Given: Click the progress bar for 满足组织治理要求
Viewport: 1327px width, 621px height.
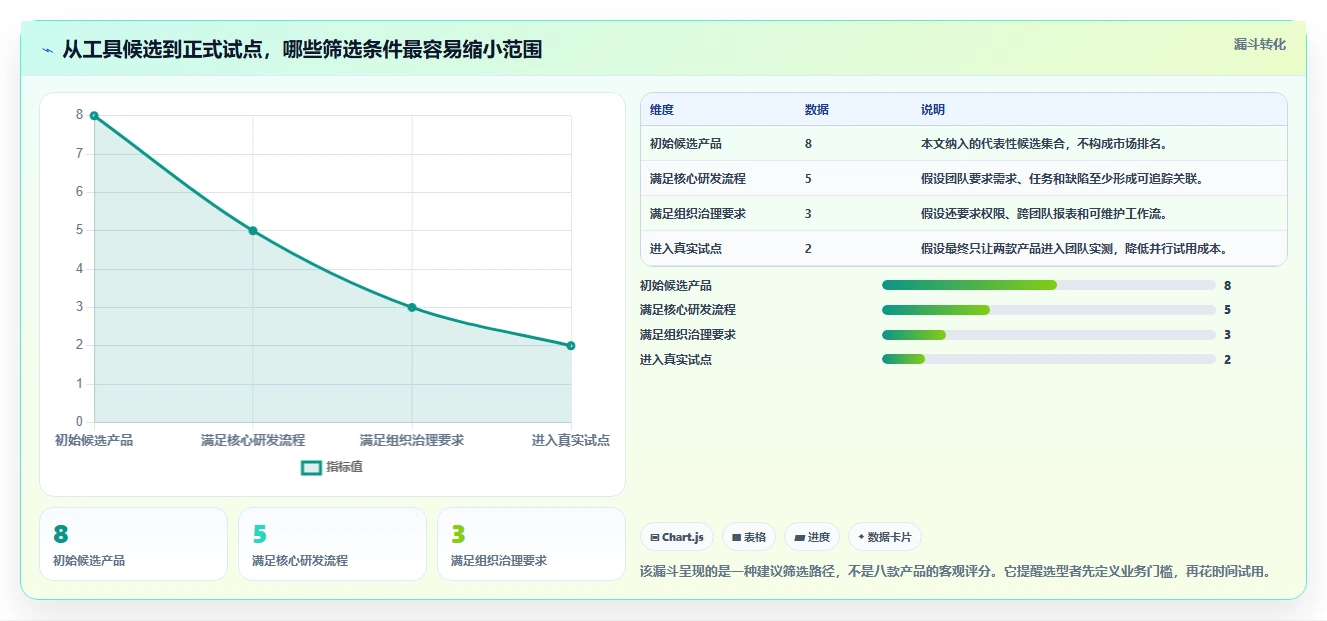Looking at the screenshot, I should click(x=1049, y=335).
